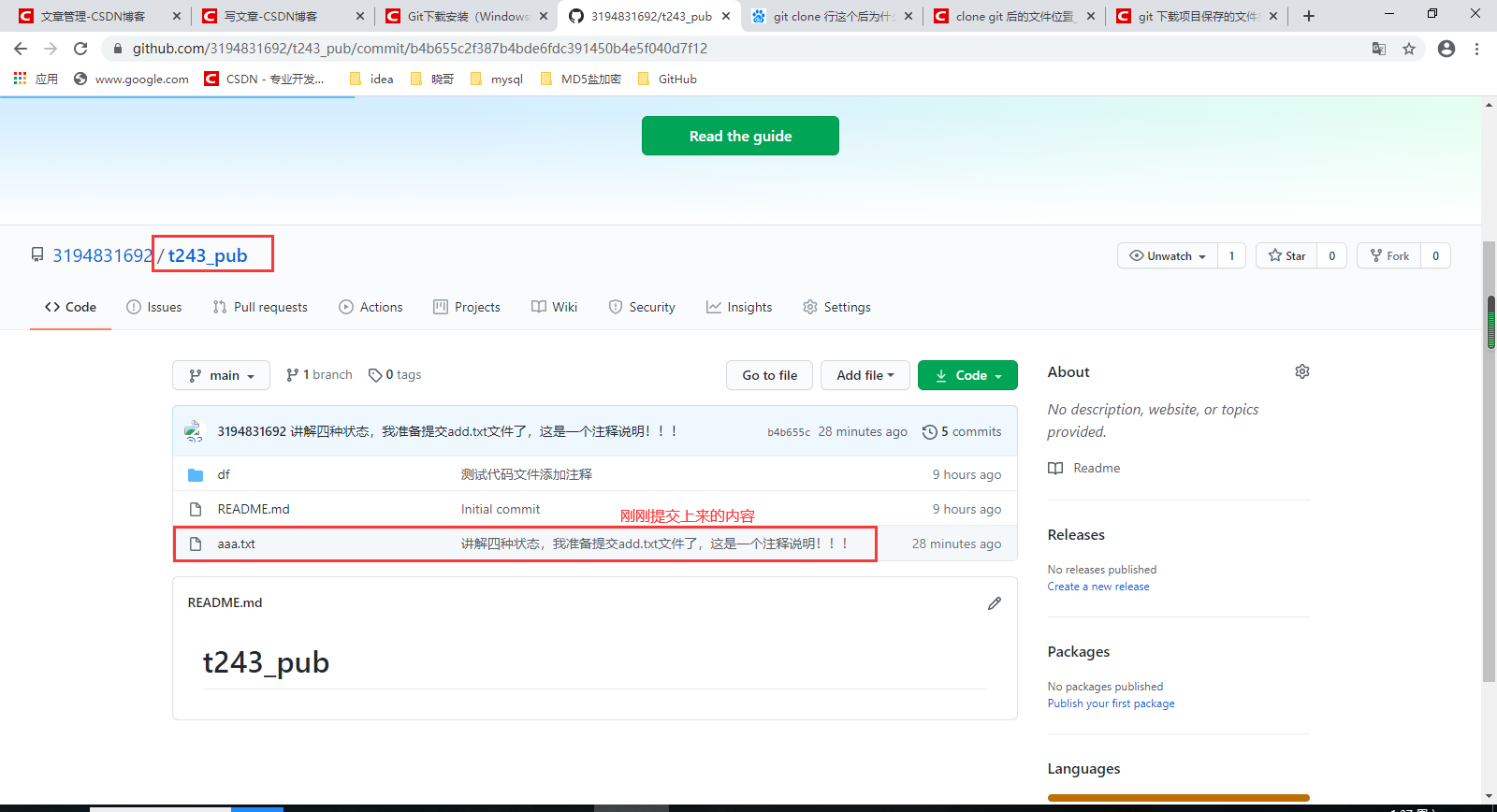This screenshot has width=1497, height=812.
Task: Click the repository icon beside owner name
Action: [37, 254]
